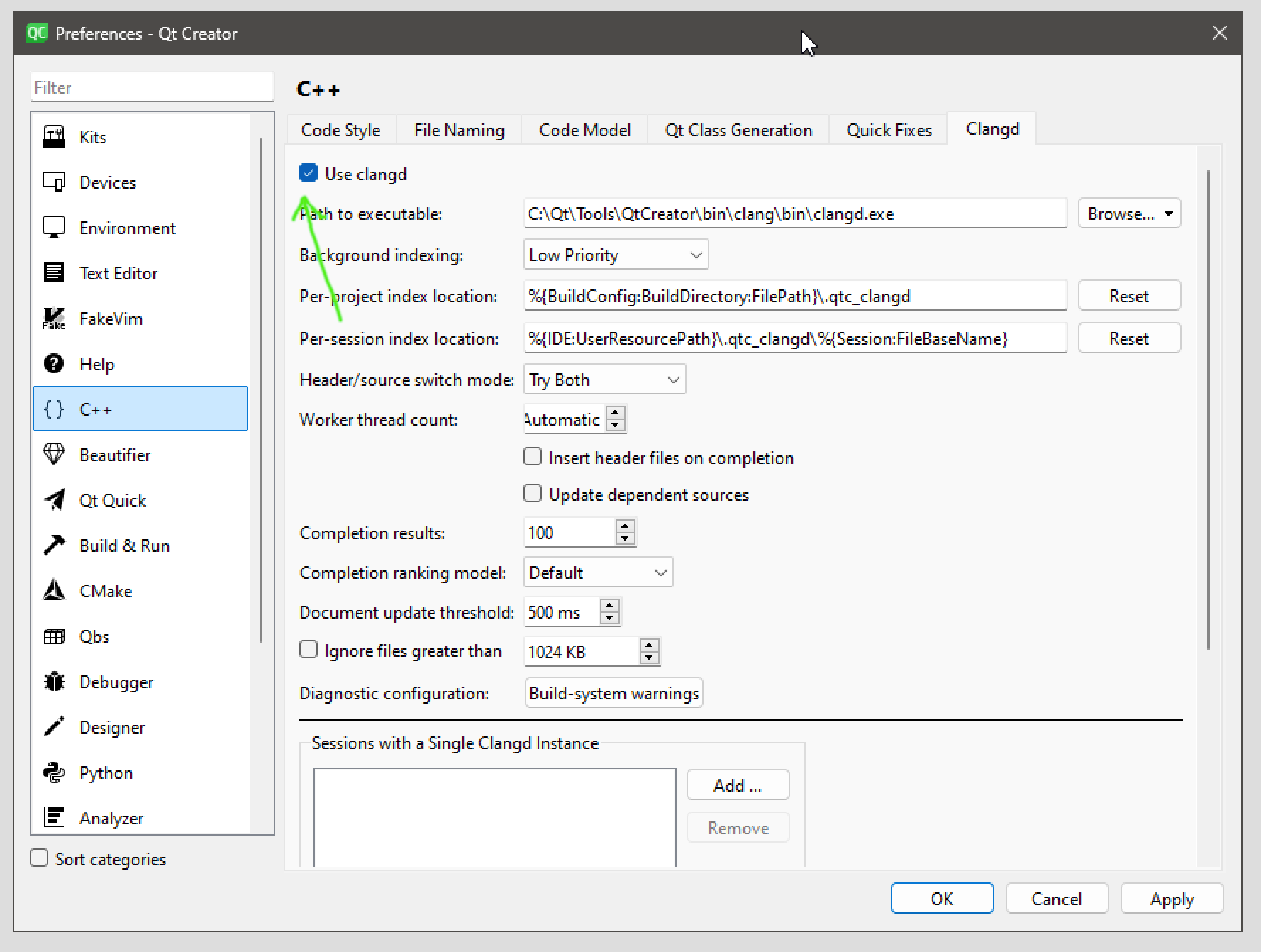Open Completion ranking model dropdown
Screen dimensions: 1261x952
tap(598, 572)
